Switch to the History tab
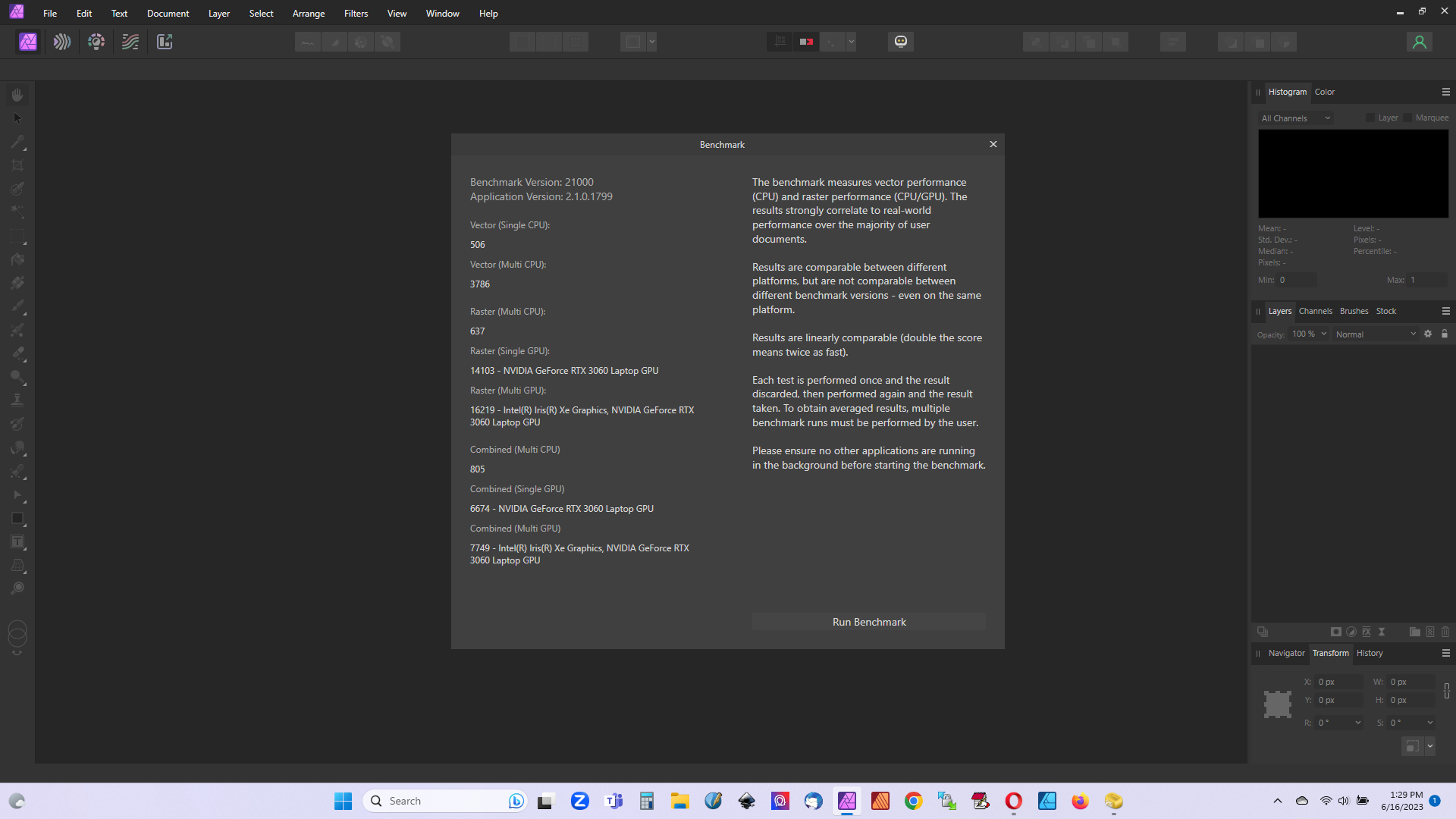 click(x=1370, y=653)
